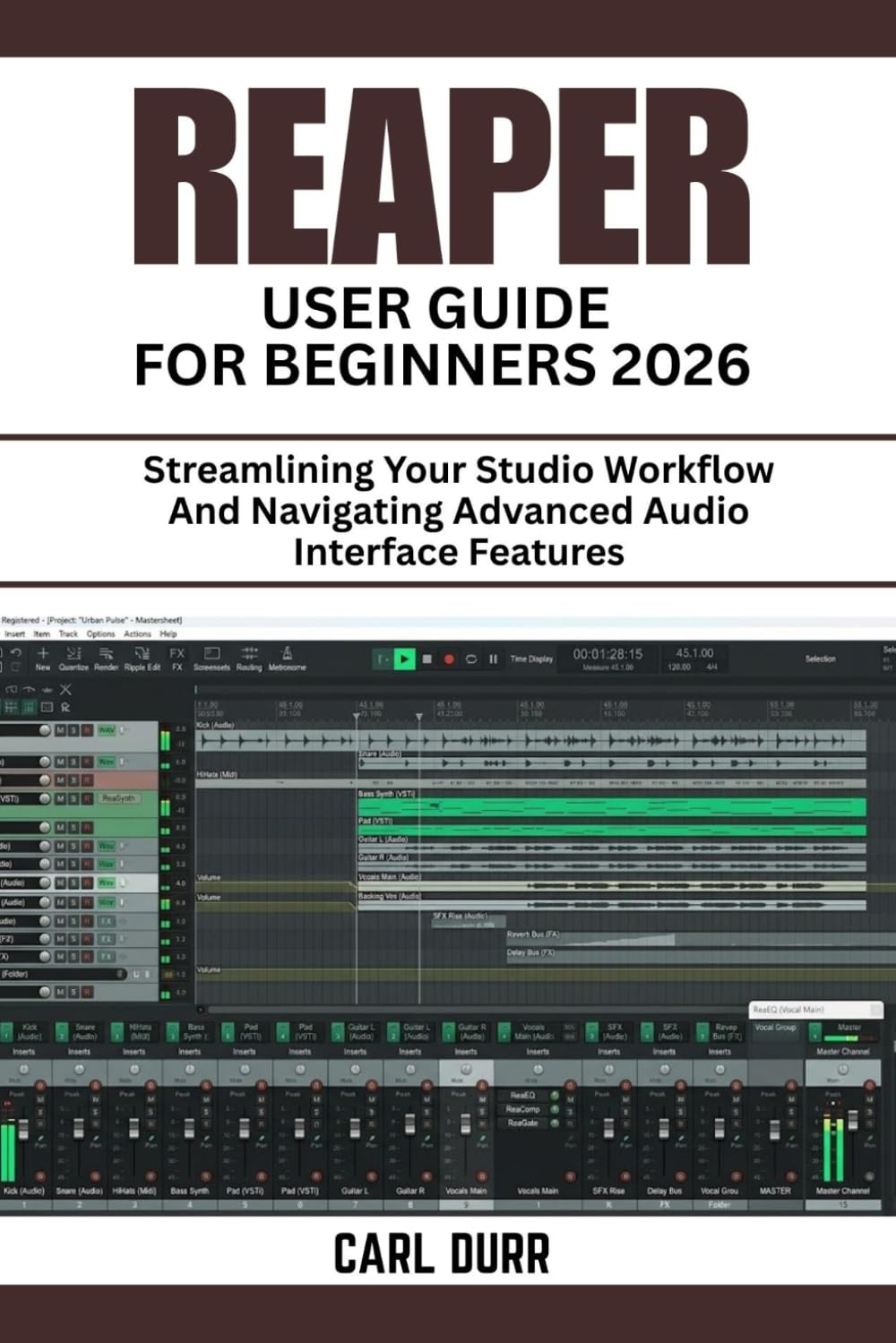
Task: Click the ReaComp insert slot
Action: [x=522, y=1109]
